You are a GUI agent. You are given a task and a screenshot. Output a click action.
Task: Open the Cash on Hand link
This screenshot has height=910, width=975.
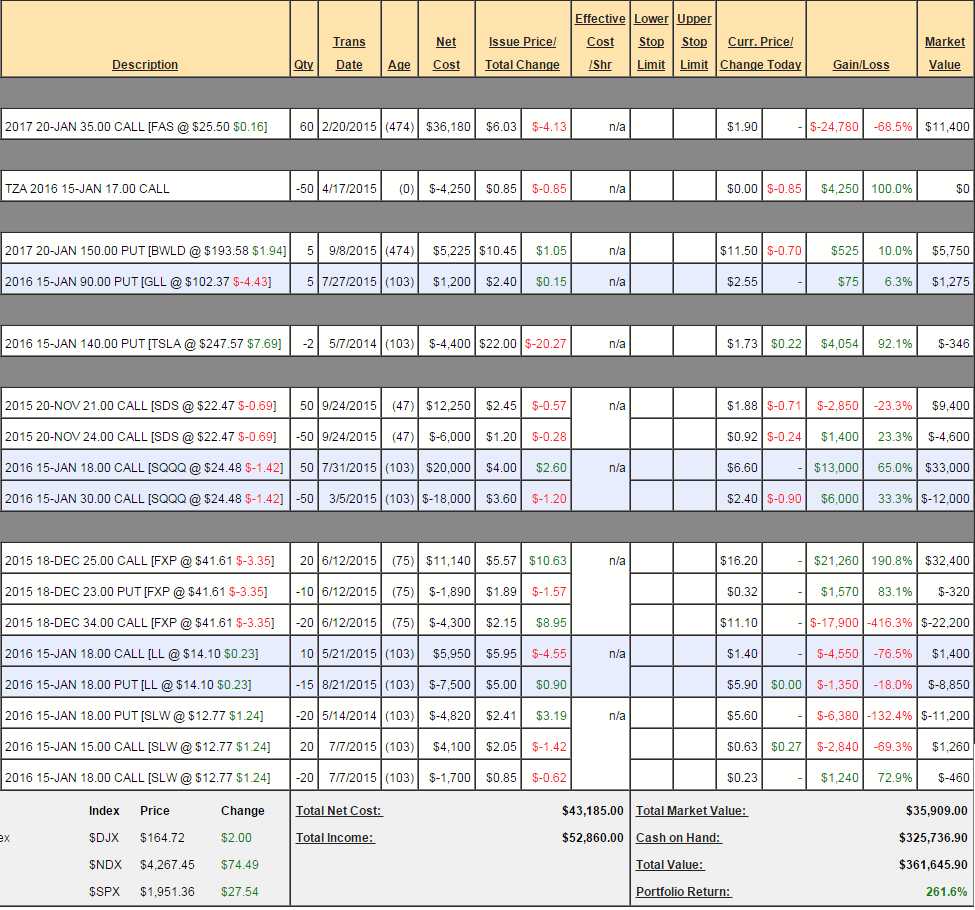(x=679, y=838)
